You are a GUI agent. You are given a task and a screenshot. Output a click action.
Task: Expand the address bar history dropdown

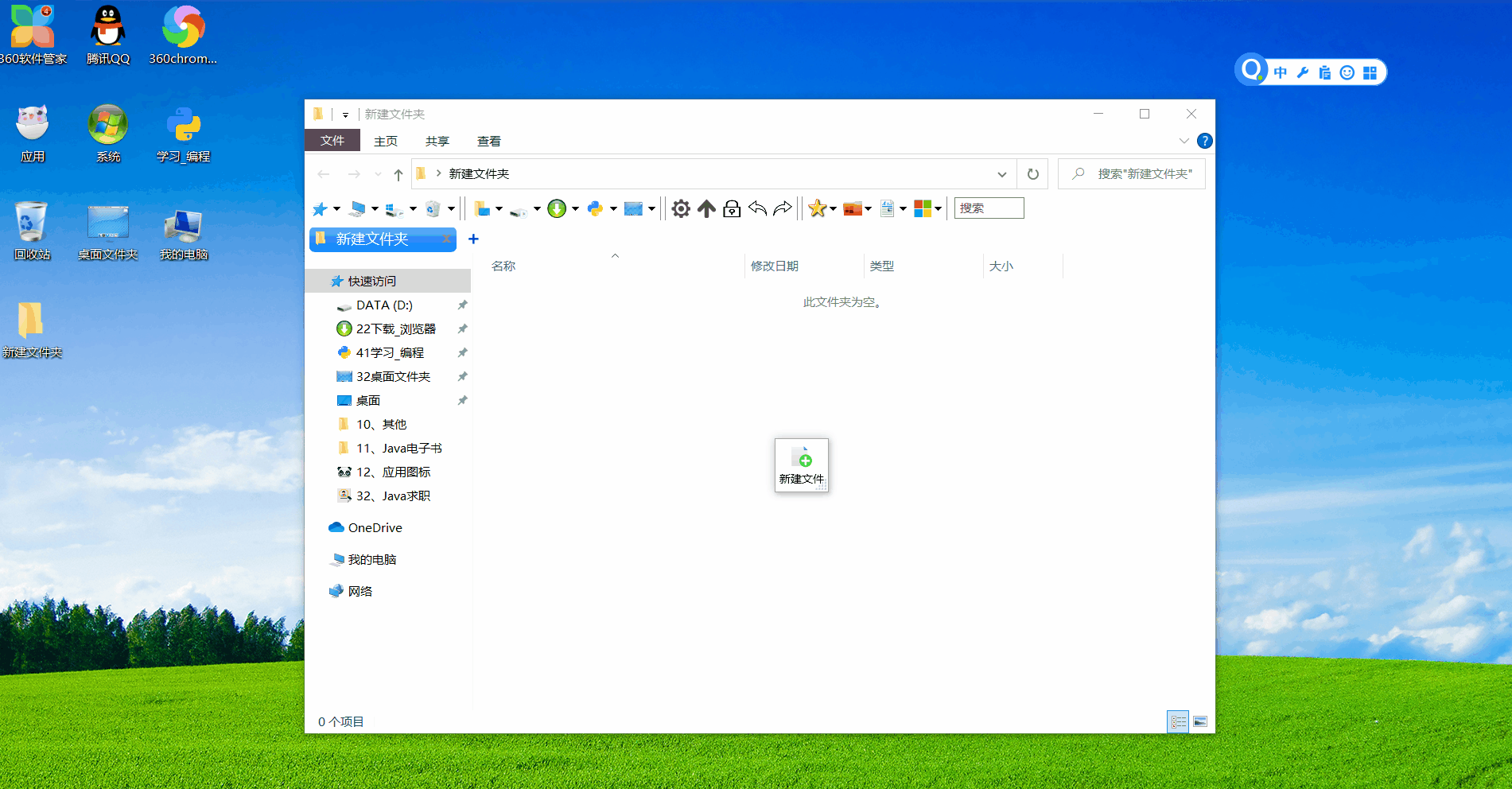click(x=1001, y=173)
